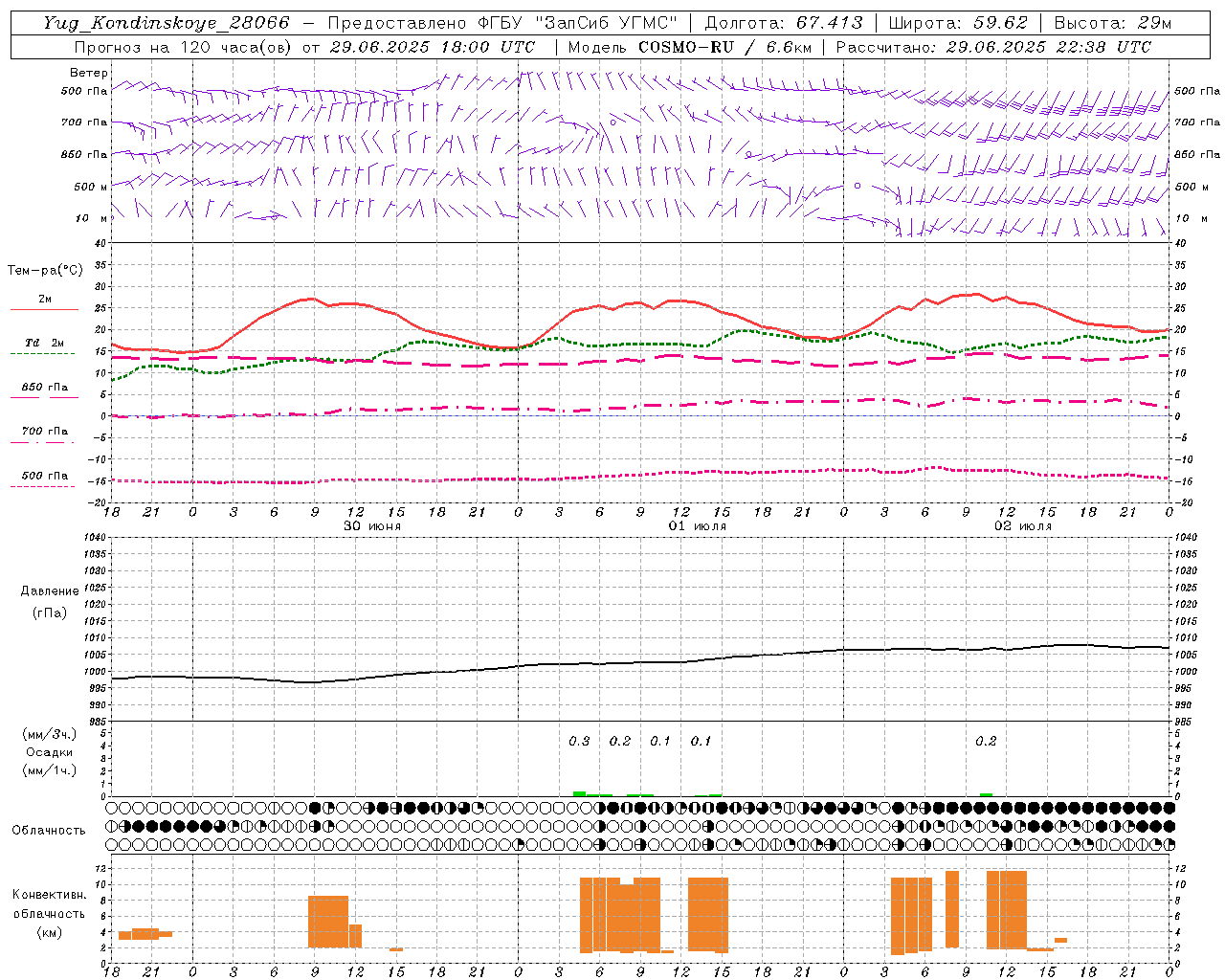Viewport: 1225px width, 980px height.
Task: Click the latitude value Широта: 59.62
Action: (x=958, y=23)
